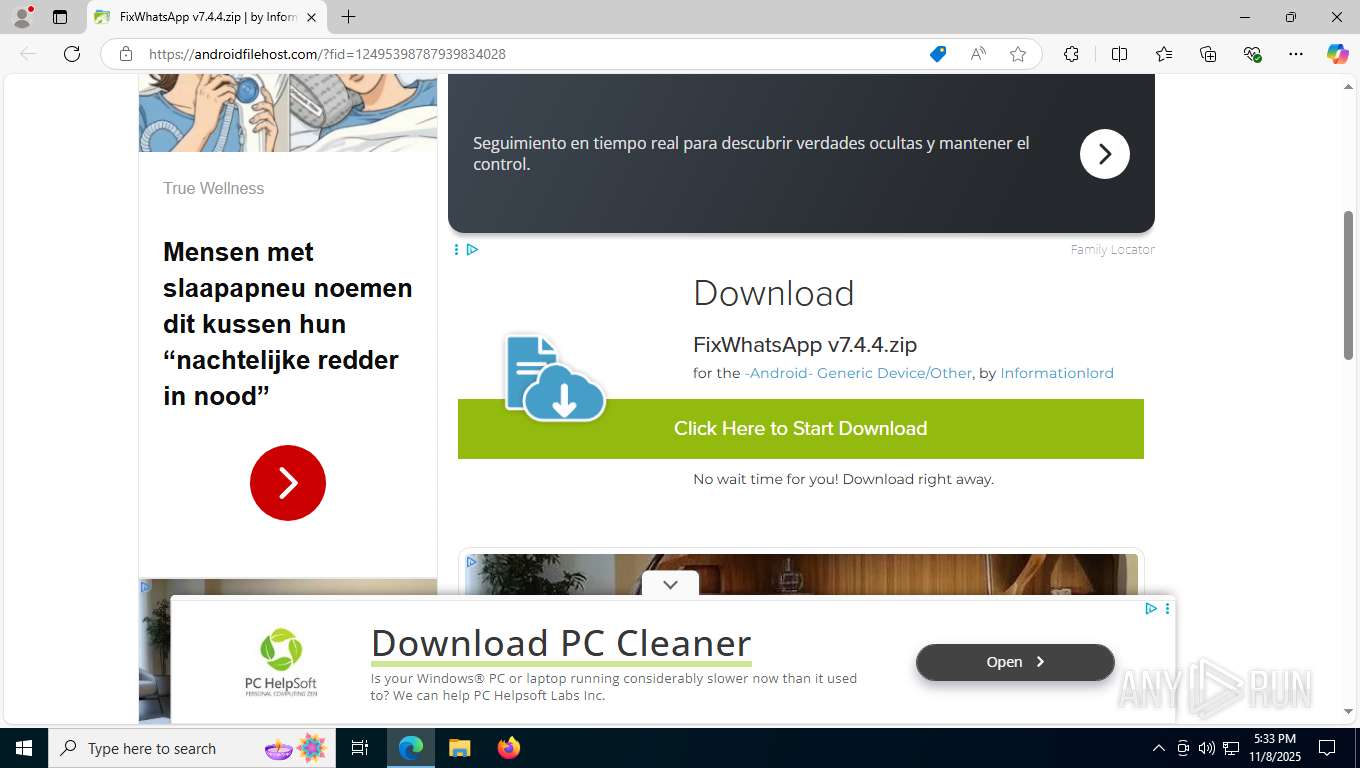The width and height of the screenshot is (1360, 768).
Task: Select the FixWhatsApp browser tab
Action: (205, 17)
